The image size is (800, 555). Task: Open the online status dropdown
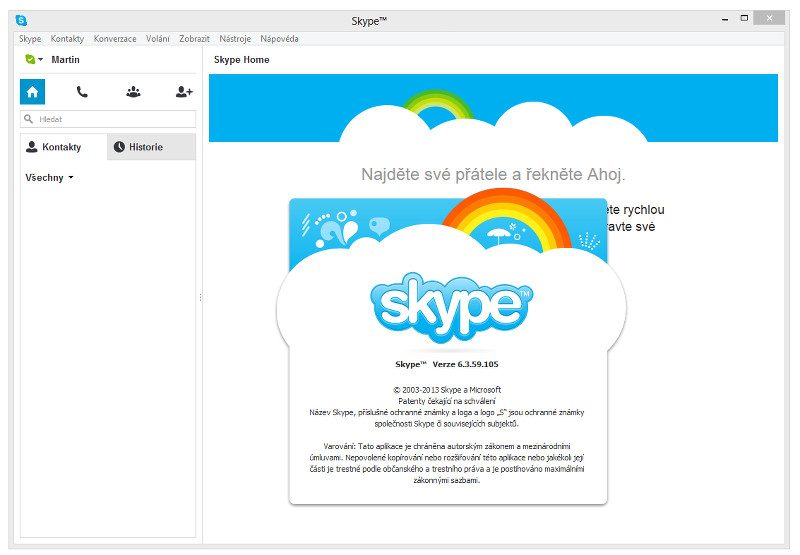[34, 59]
